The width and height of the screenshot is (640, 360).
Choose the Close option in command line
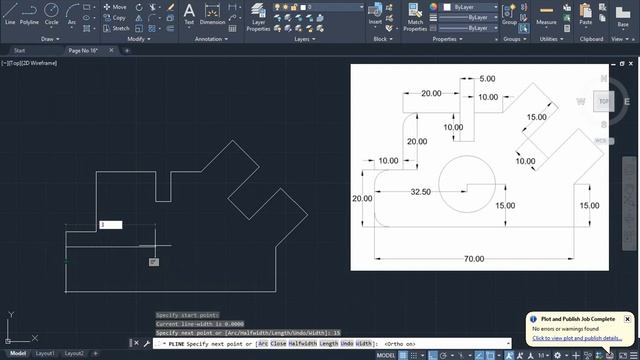(x=278, y=344)
